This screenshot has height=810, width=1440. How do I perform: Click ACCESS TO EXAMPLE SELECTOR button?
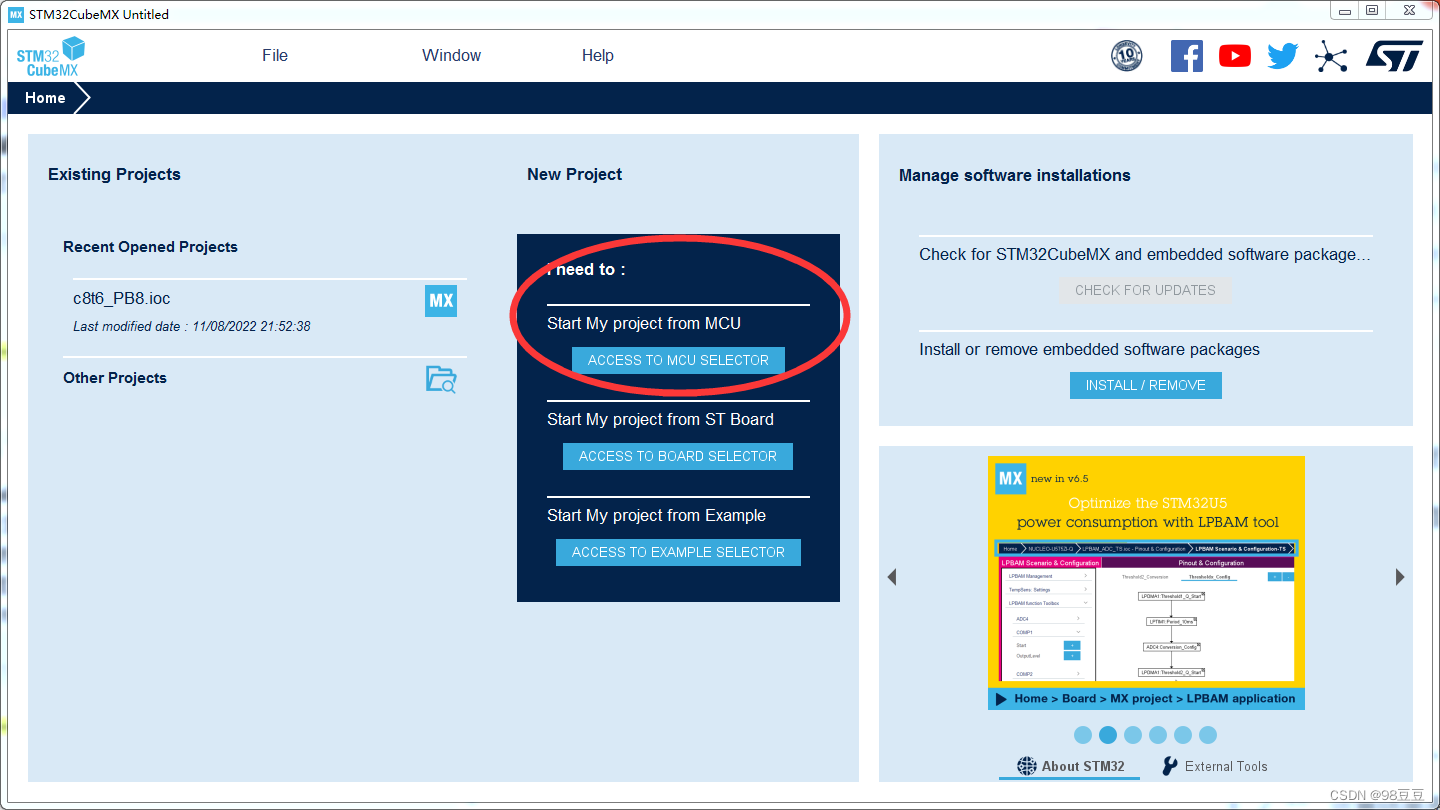click(678, 552)
